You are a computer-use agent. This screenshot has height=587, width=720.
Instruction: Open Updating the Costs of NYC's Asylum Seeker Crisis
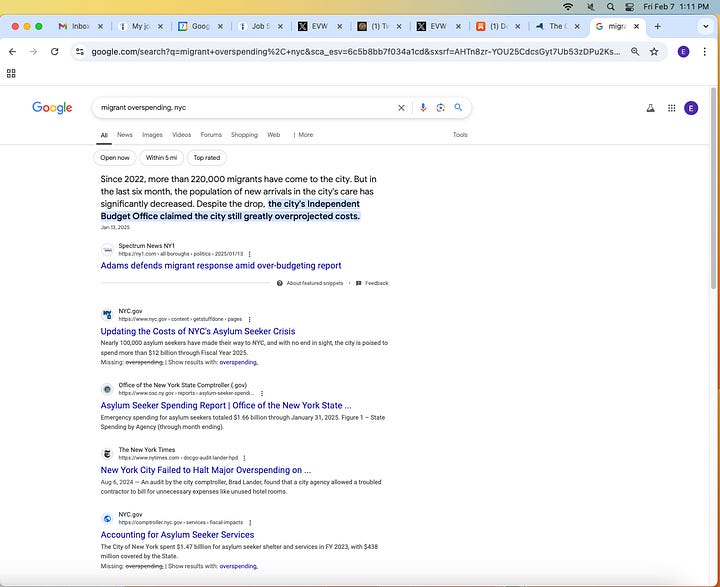(198, 331)
